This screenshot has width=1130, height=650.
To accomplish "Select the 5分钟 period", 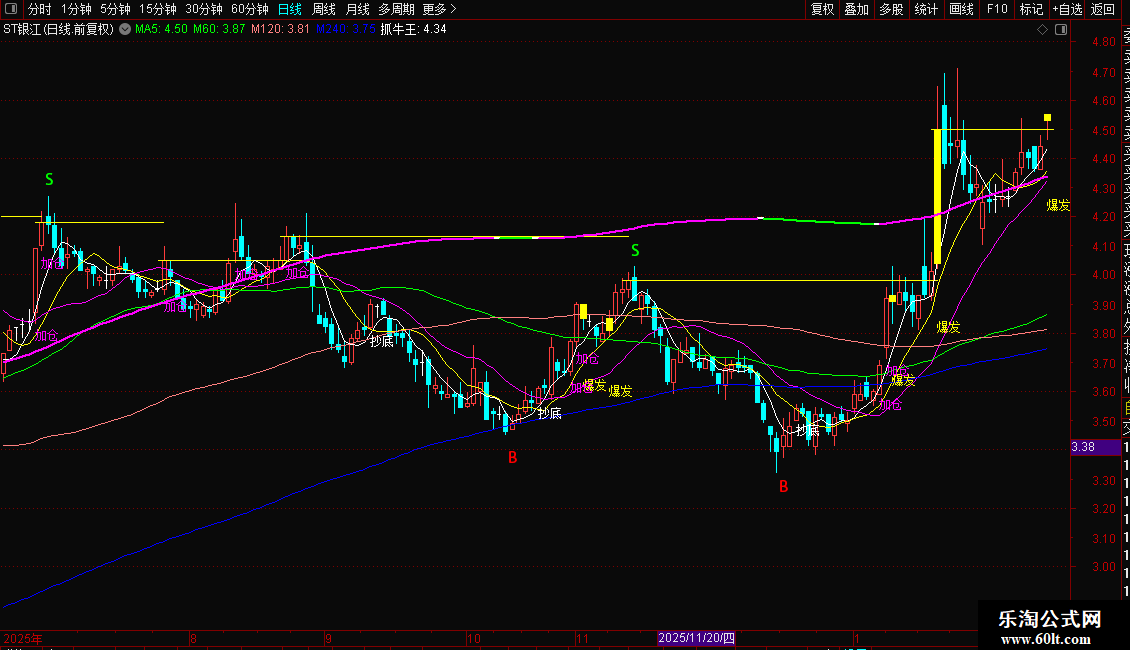I will coord(115,9).
